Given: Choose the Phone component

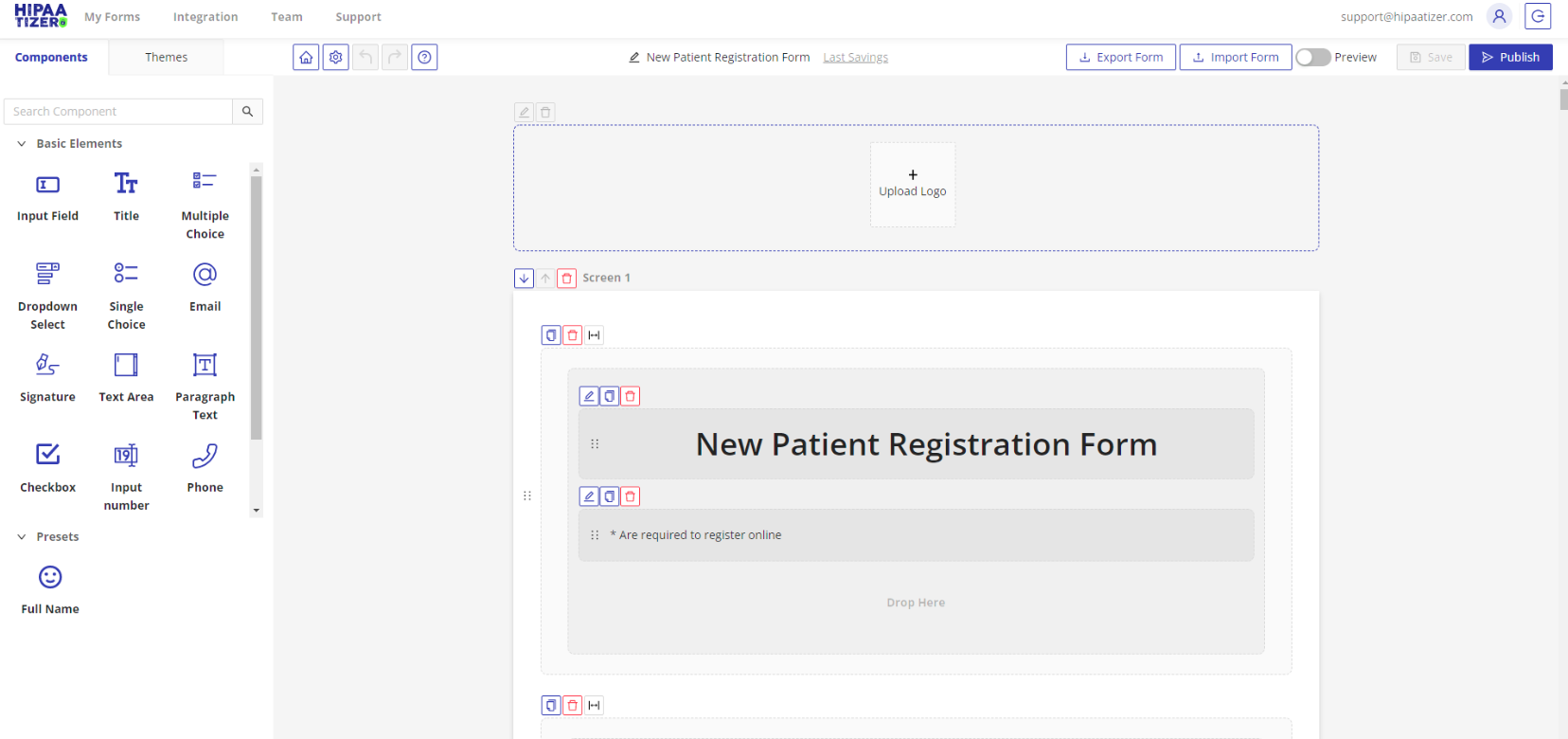Looking at the screenshot, I should (205, 468).
